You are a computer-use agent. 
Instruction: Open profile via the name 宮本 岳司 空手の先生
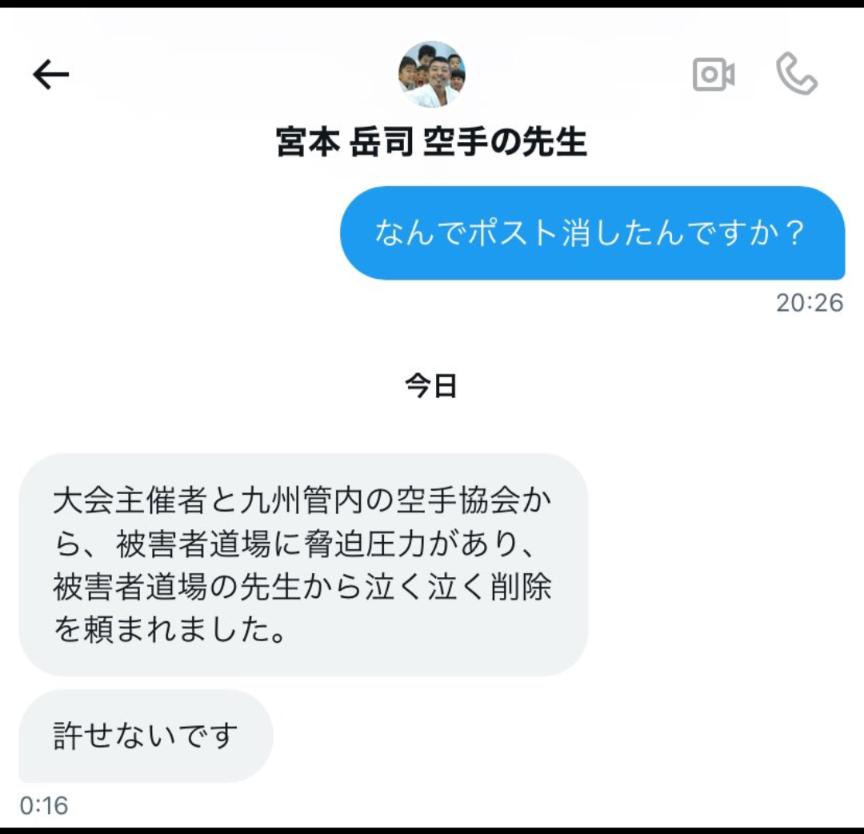(431, 142)
